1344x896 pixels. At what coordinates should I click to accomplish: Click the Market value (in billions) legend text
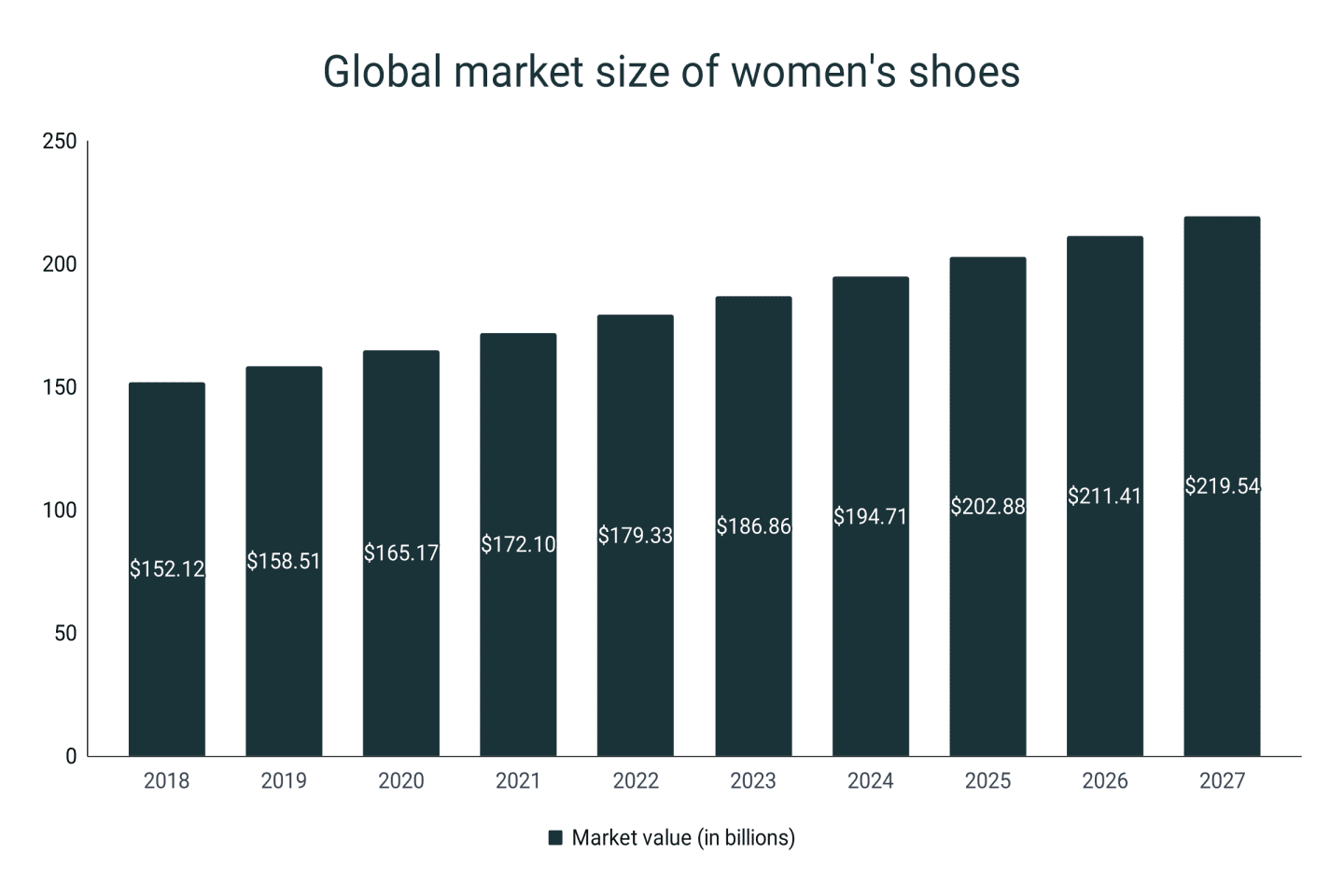[x=683, y=837]
